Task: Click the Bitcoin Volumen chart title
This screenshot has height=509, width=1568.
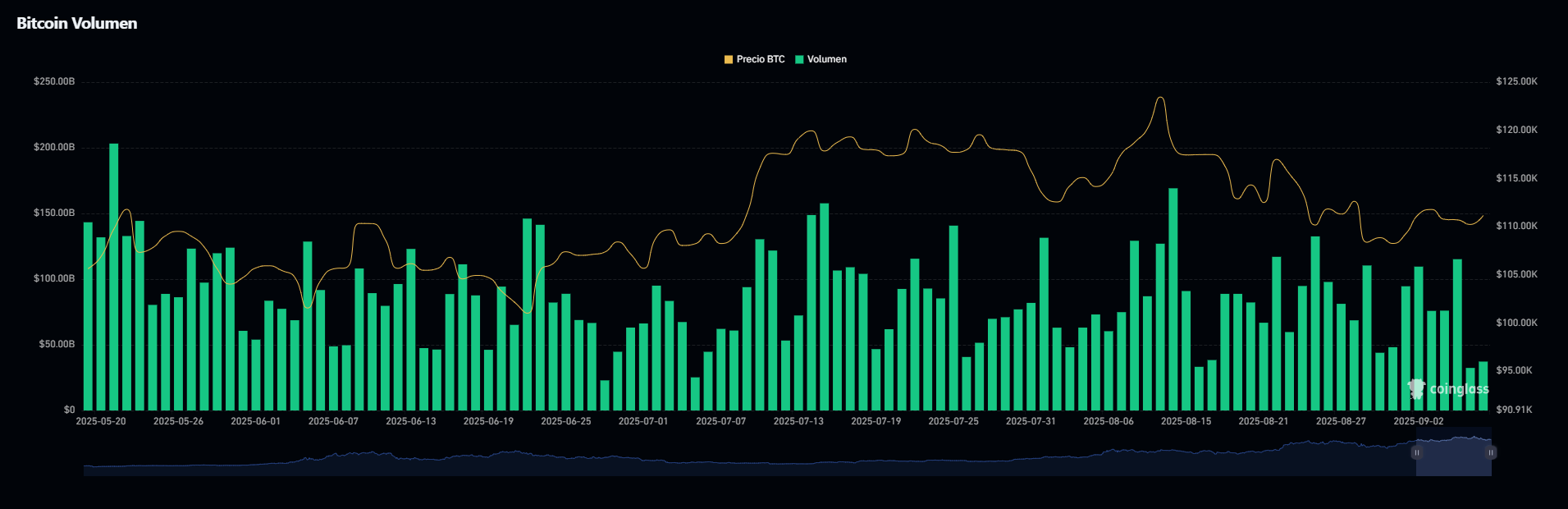Action: [77, 24]
